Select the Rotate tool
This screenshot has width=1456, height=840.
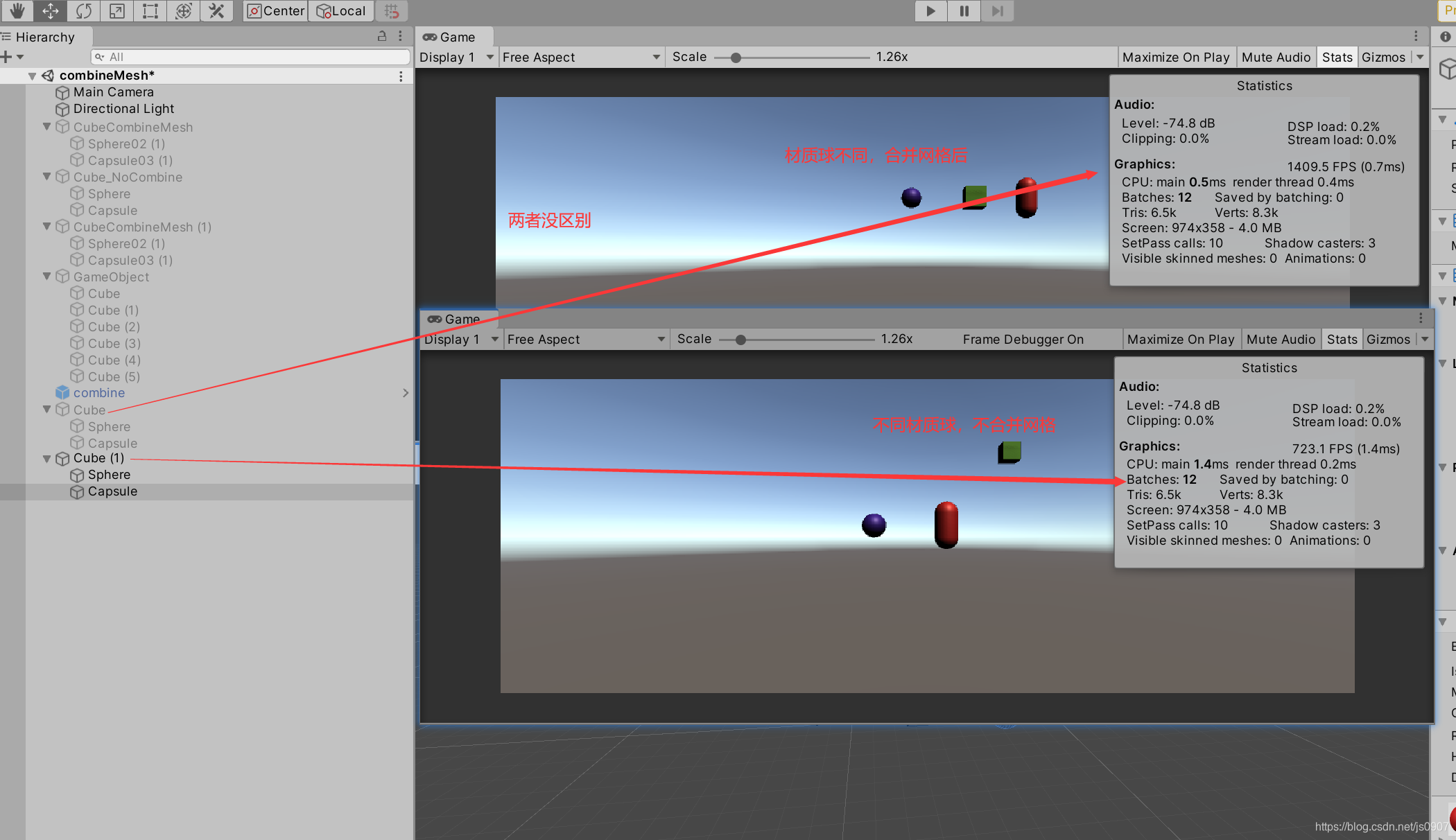83,10
